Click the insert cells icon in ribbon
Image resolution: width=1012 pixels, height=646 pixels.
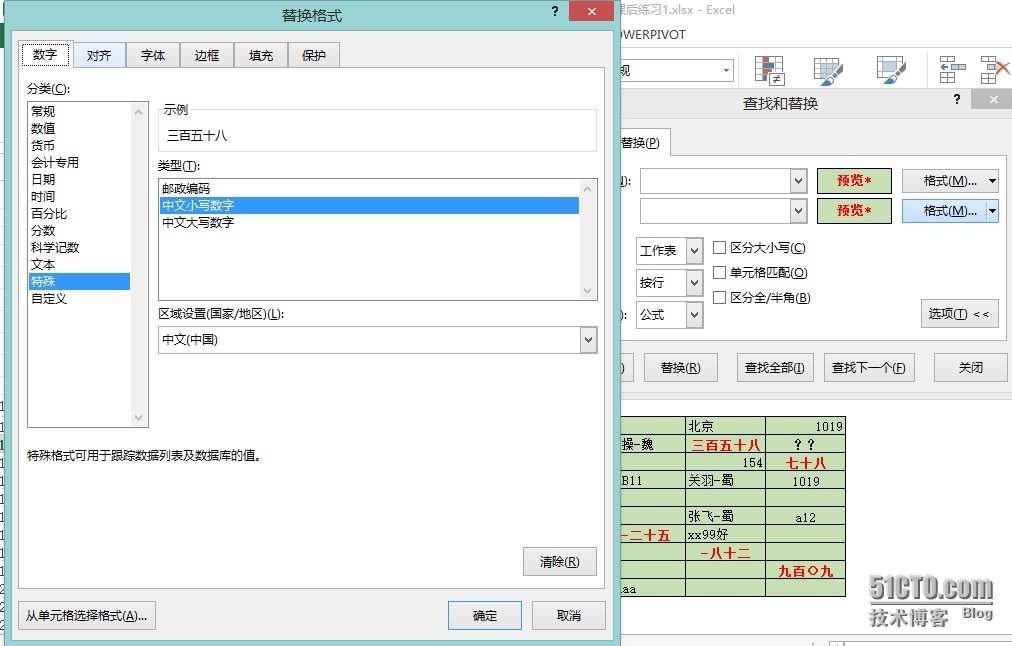(952, 70)
